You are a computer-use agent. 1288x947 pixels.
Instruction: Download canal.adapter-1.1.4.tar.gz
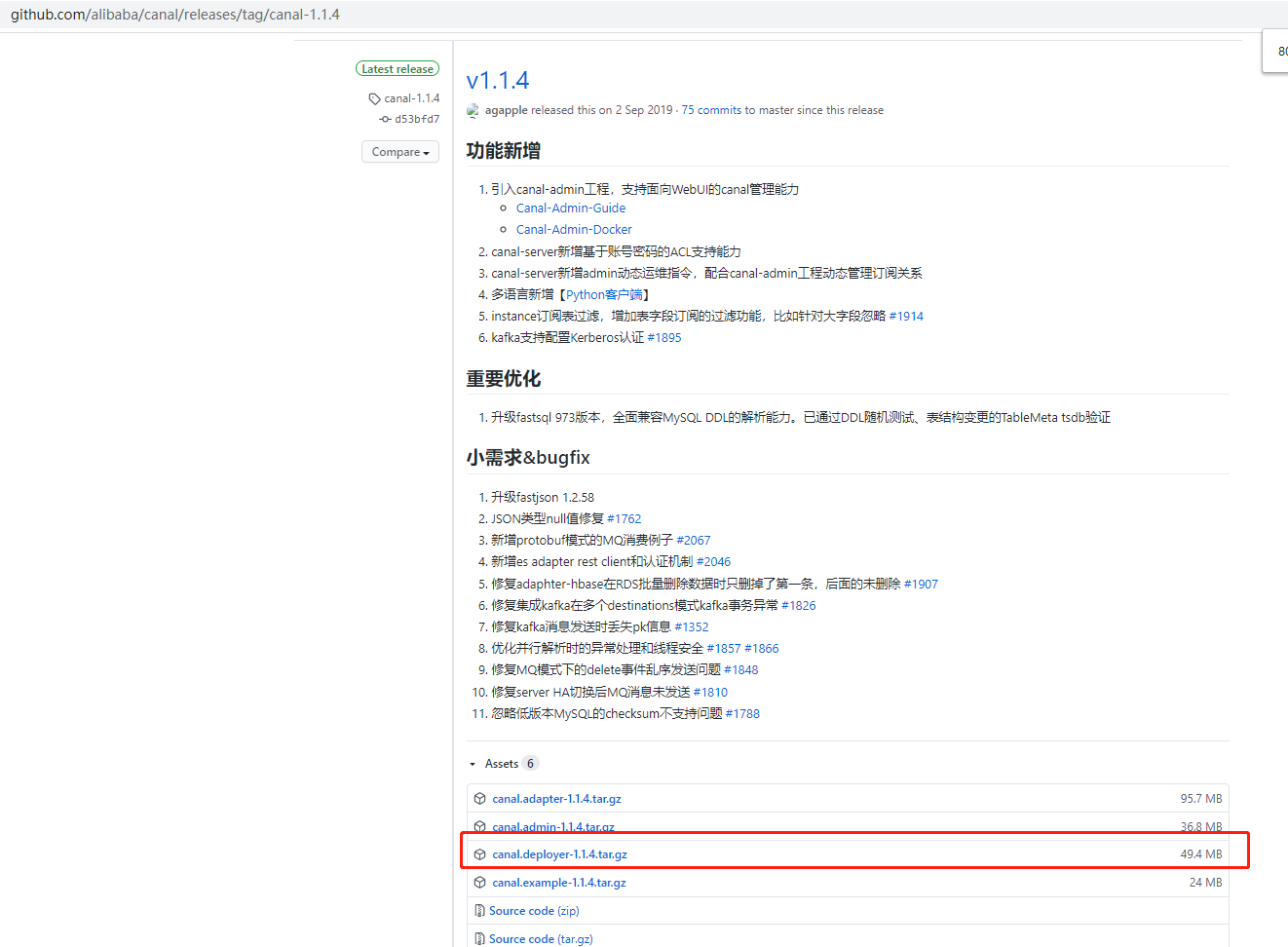(x=556, y=799)
